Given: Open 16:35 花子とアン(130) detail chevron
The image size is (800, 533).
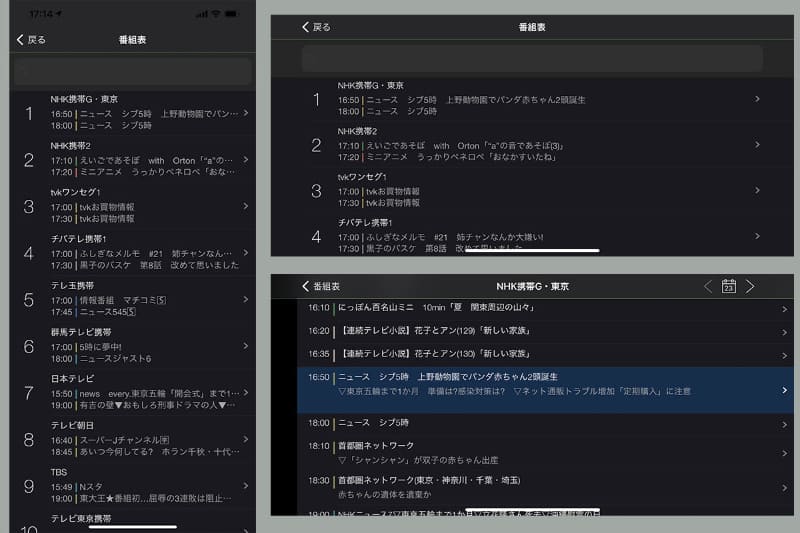Looking at the screenshot, I should (785, 356).
